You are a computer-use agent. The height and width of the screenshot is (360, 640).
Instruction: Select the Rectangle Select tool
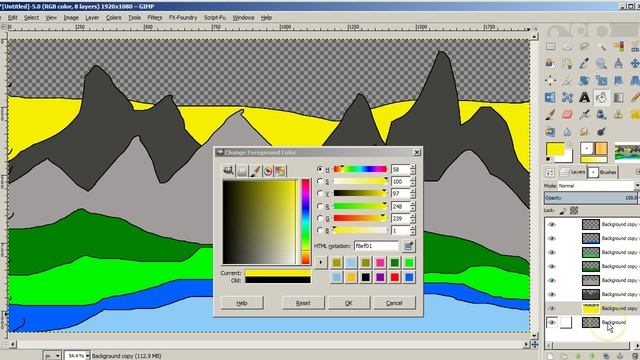[550, 47]
